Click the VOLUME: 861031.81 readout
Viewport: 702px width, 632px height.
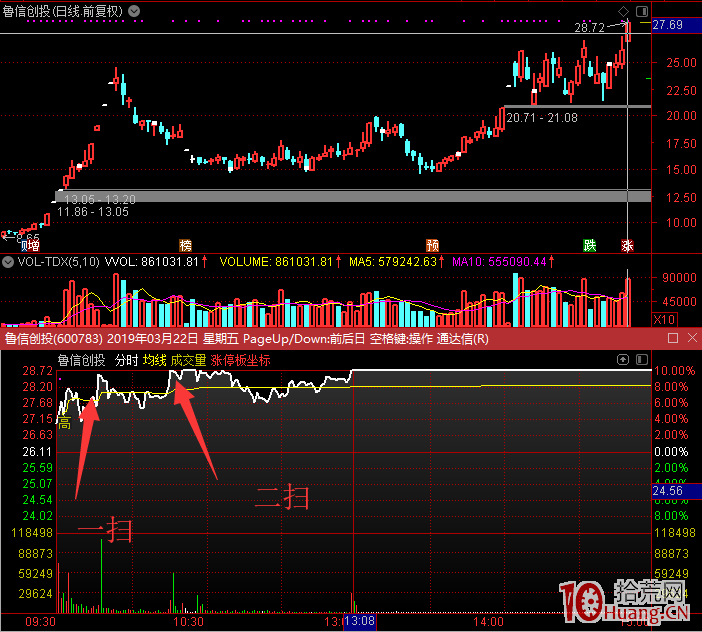(x=276, y=262)
